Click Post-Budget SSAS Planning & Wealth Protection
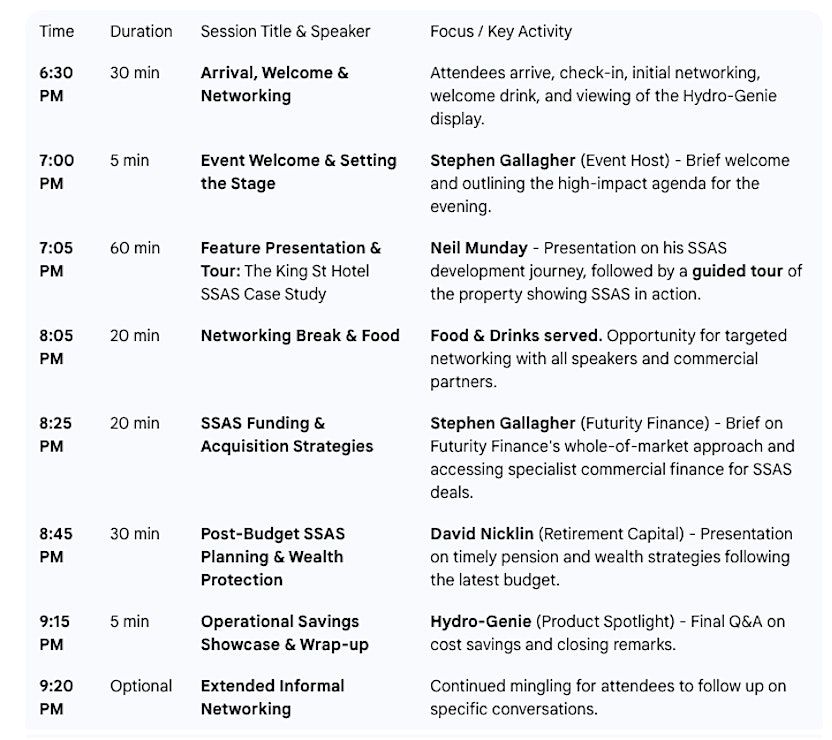 click(x=272, y=557)
